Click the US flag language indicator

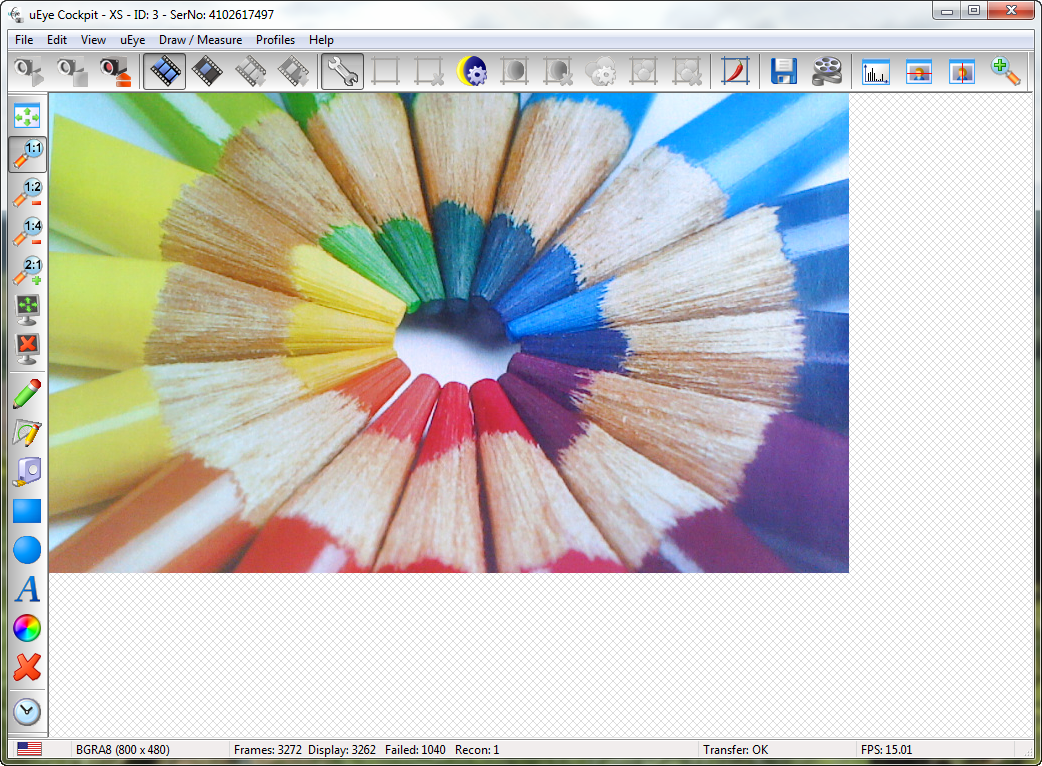[x=29, y=749]
